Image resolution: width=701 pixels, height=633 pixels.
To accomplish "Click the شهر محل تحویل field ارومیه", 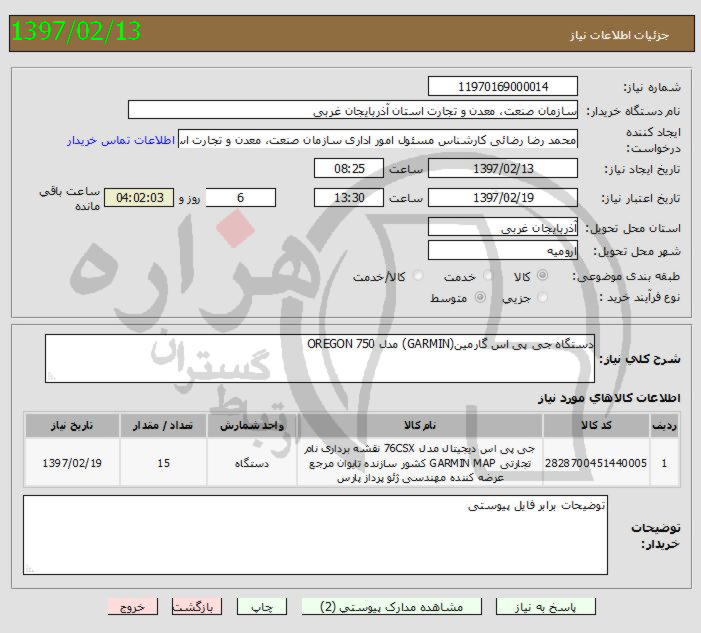I will pyautogui.click(x=503, y=250).
